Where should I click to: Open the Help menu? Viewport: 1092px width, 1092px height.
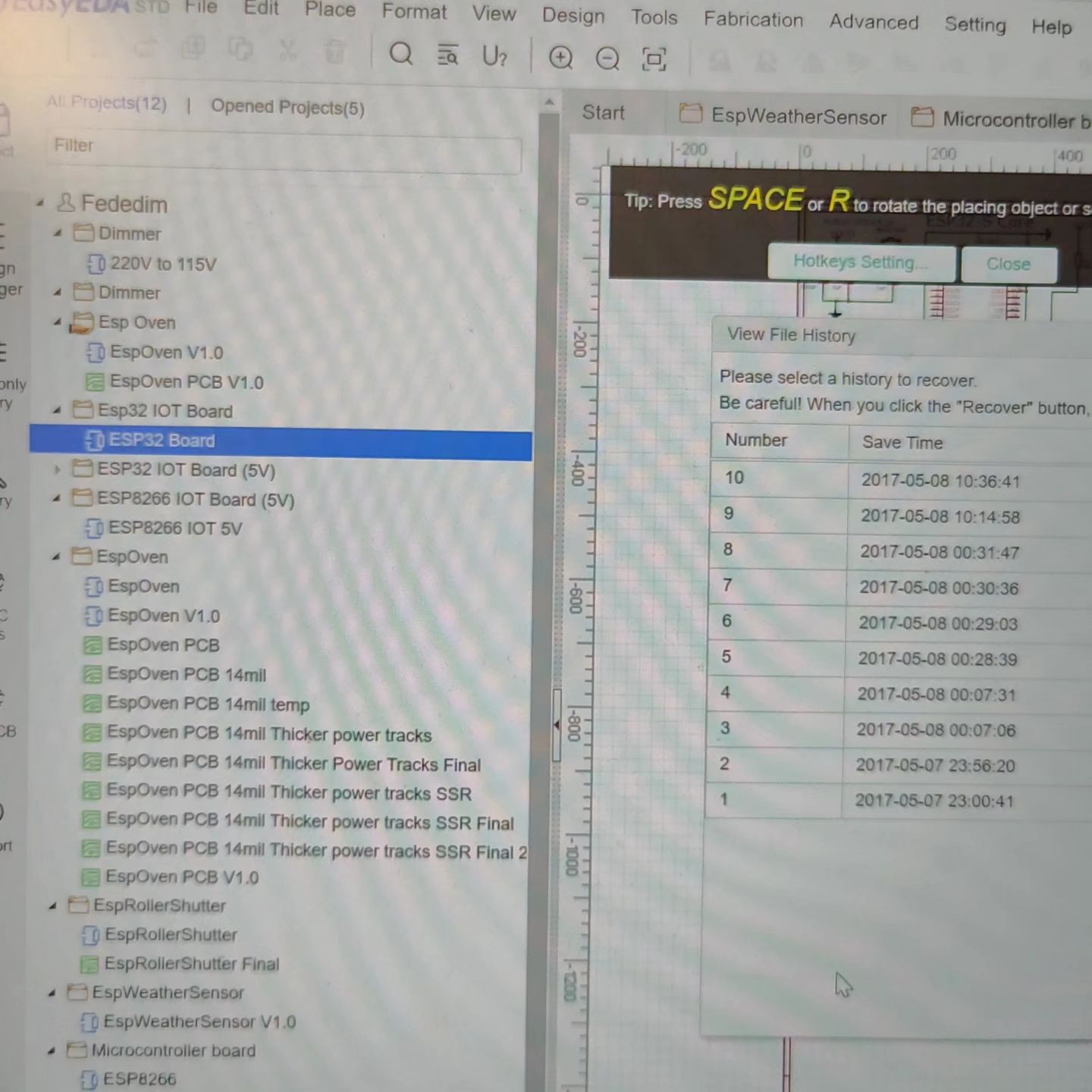click(x=1051, y=27)
